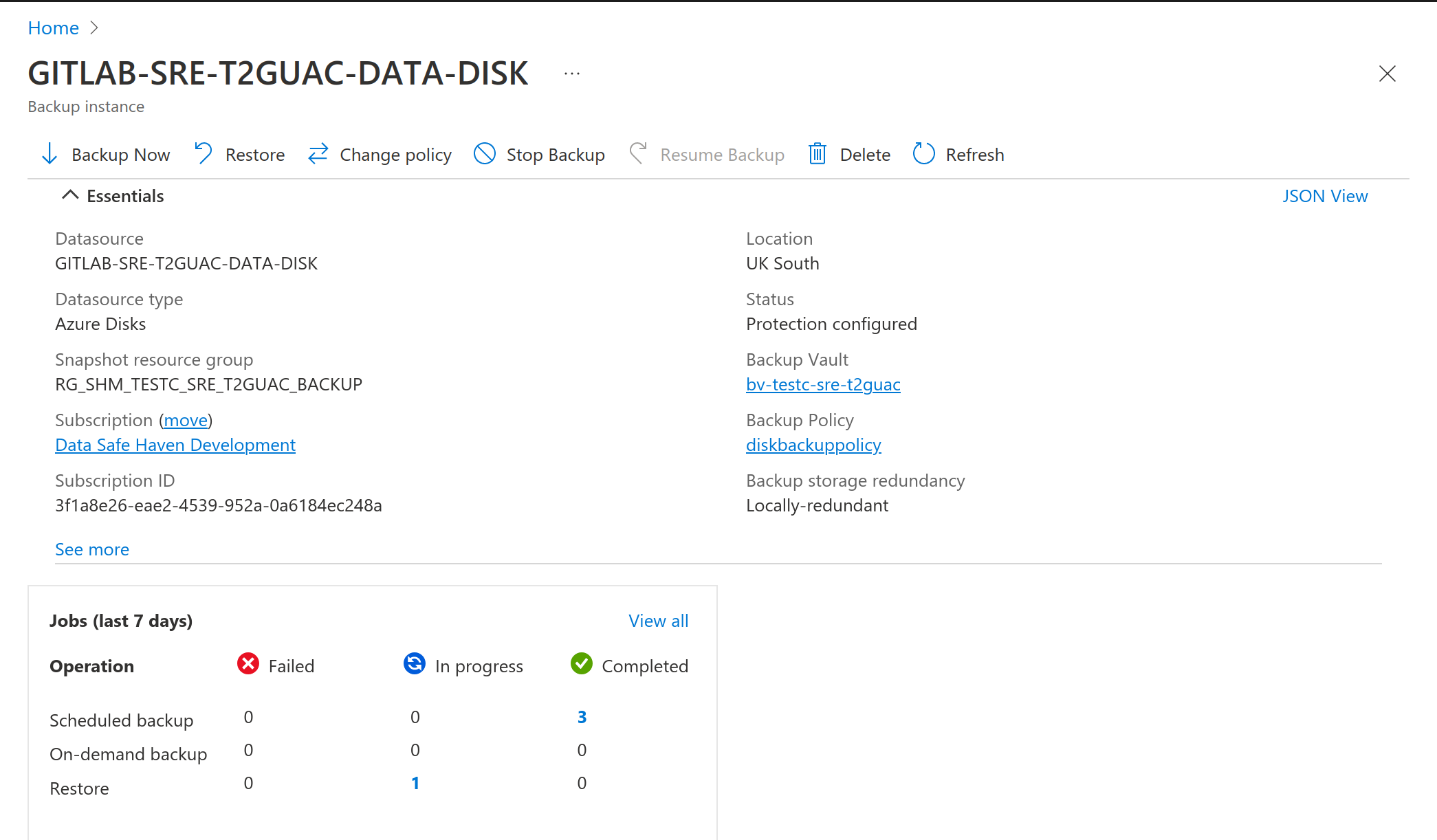The width and height of the screenshot is (1437, 840).
Task: Click the Change policy label
Action: 396,155
